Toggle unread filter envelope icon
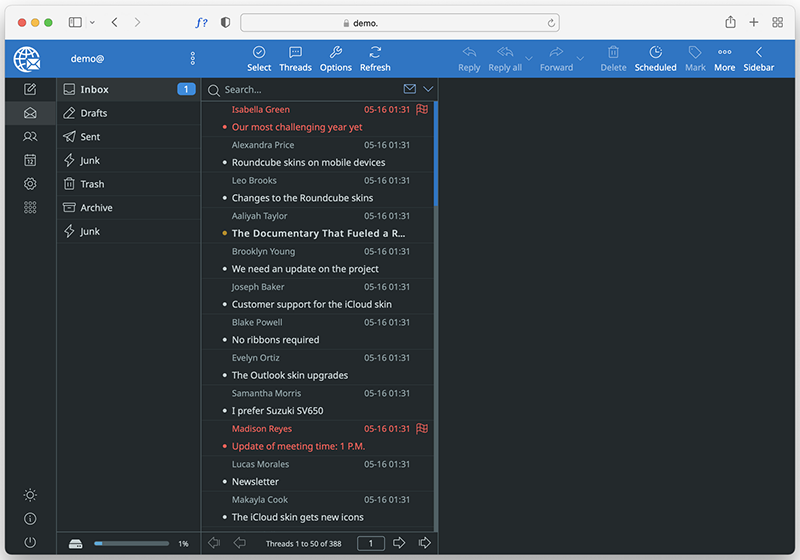Screen dimensions: 800x560 point(409,90)
